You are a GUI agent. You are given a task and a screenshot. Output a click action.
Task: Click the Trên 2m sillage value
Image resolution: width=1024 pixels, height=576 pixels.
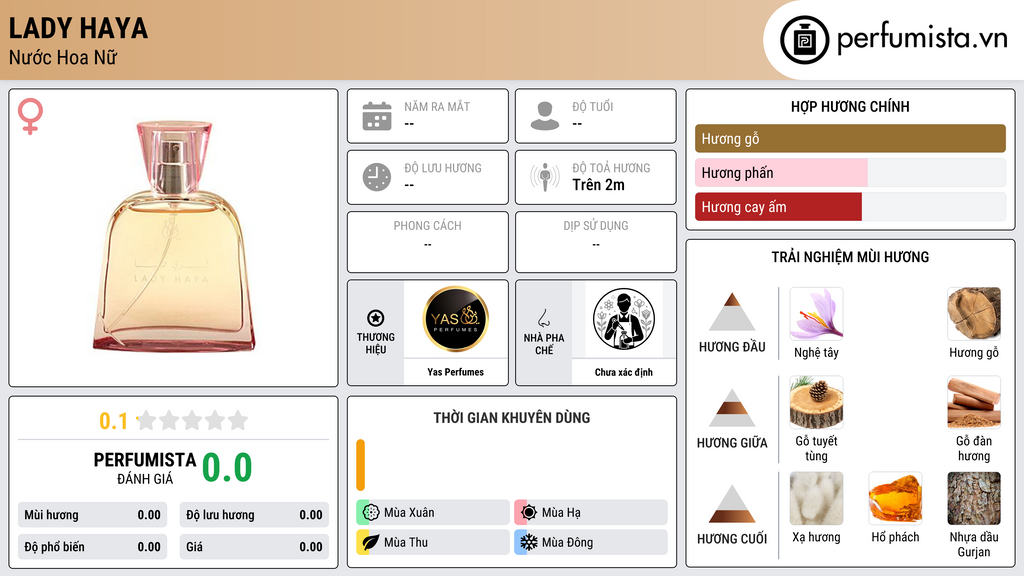pos(598,185)
